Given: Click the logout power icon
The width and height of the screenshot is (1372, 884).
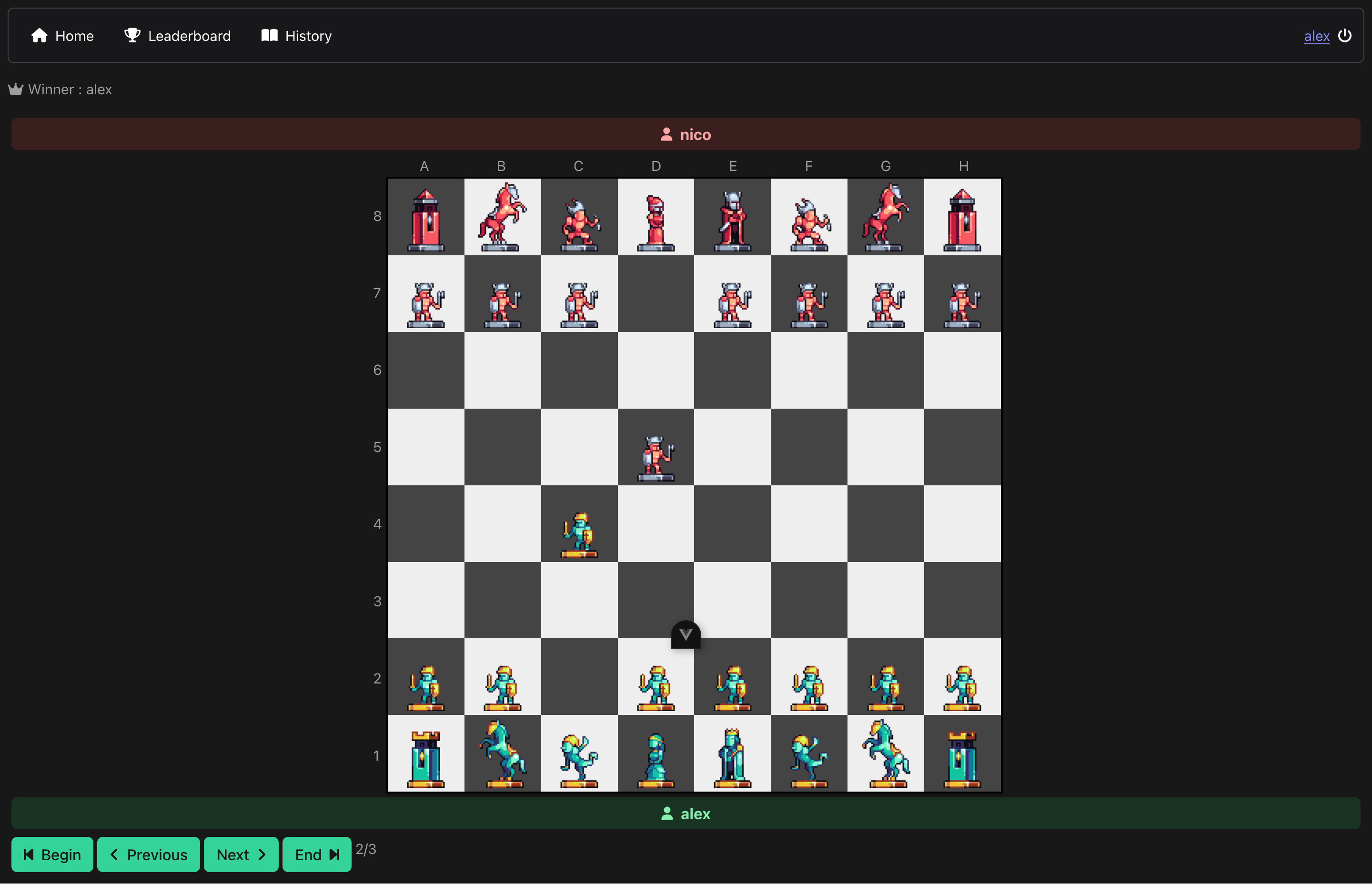Looking at the screenshot, I should point(1344,36).
